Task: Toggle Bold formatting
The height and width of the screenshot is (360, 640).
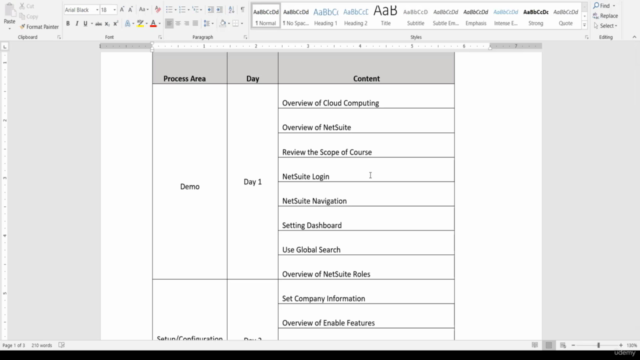Action: click(68, 24)
